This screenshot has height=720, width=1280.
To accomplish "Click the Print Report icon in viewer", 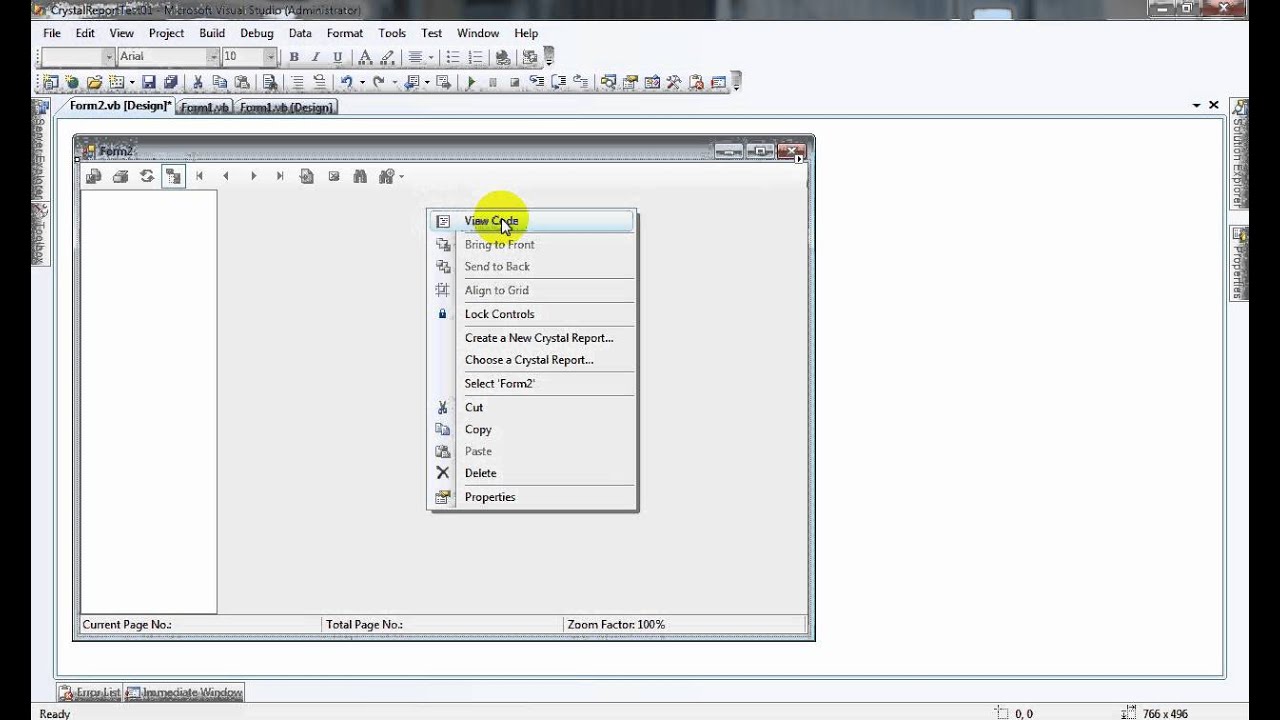I will pos(121,176).
